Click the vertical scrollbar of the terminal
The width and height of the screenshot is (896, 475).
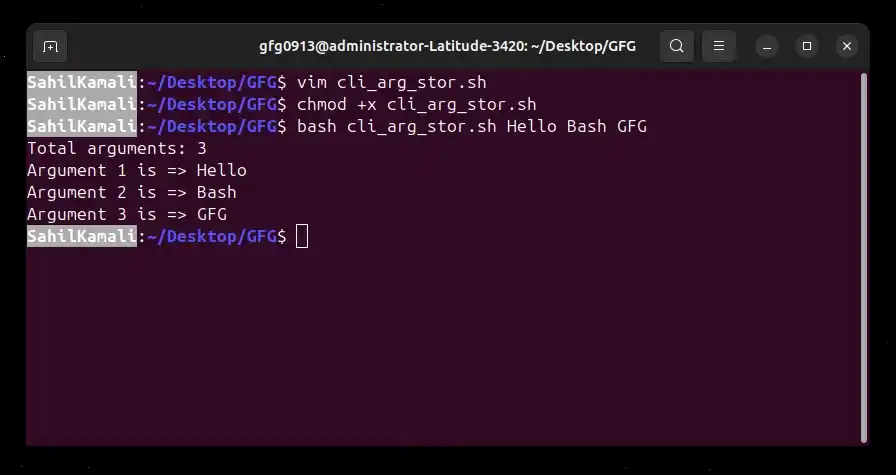(863, 257)
